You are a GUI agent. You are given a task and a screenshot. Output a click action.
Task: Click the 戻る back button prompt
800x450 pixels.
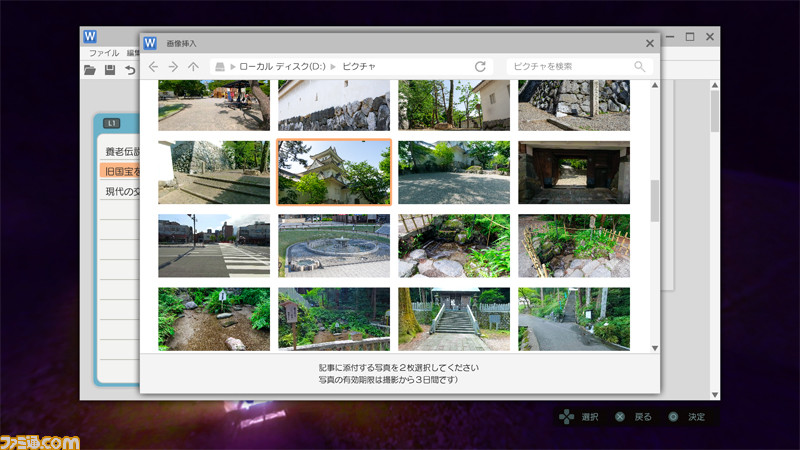(634, 417)
